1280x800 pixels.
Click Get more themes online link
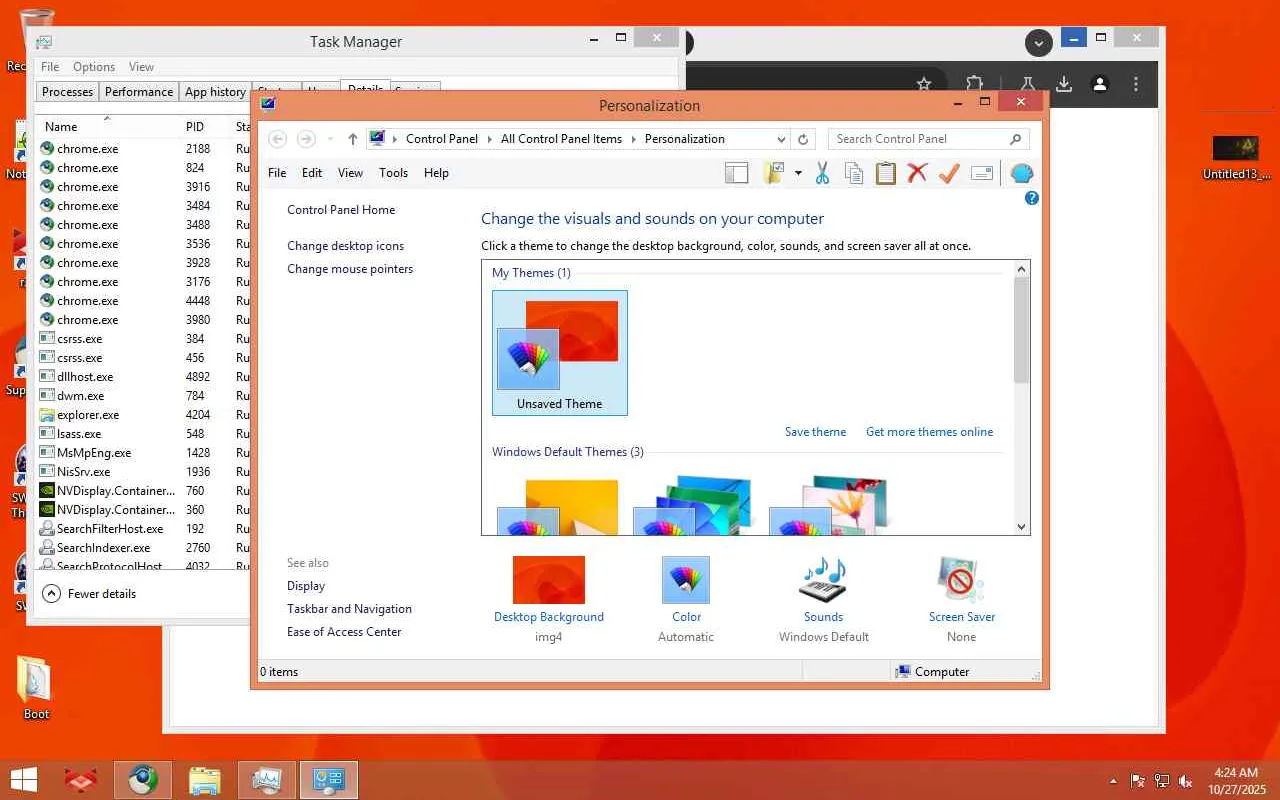point(930,432)
